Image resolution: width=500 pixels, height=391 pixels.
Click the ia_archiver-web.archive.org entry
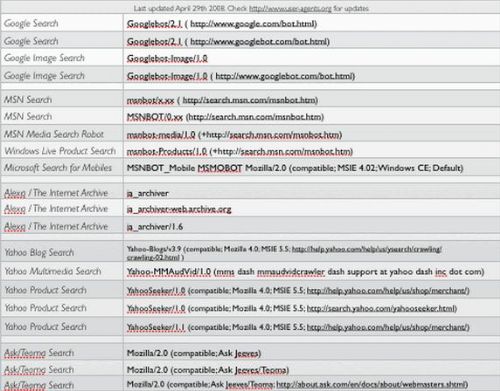pyautogui.click(x=179, y=209)
